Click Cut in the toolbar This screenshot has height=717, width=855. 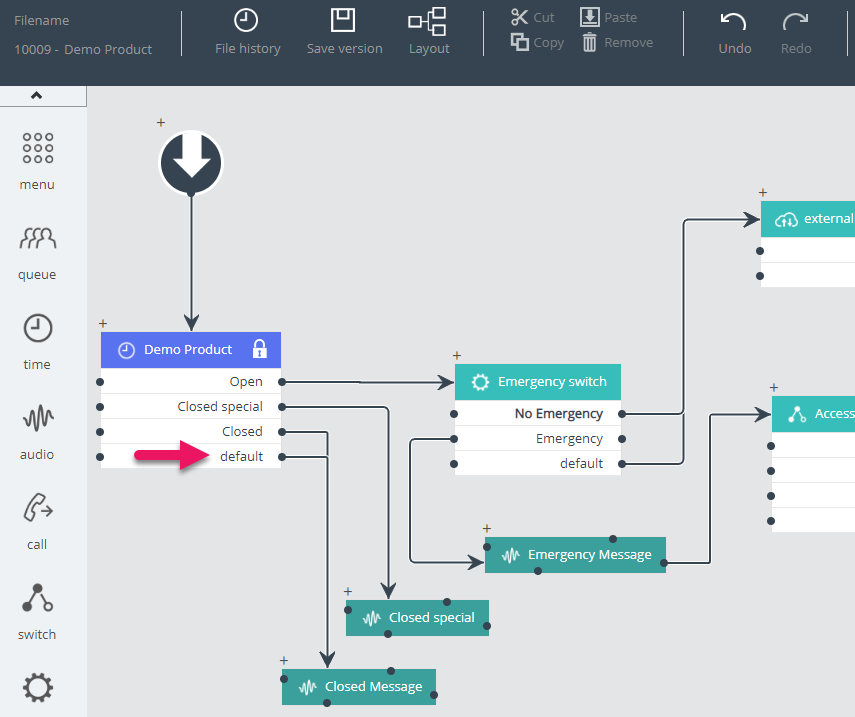click(533, 17)
